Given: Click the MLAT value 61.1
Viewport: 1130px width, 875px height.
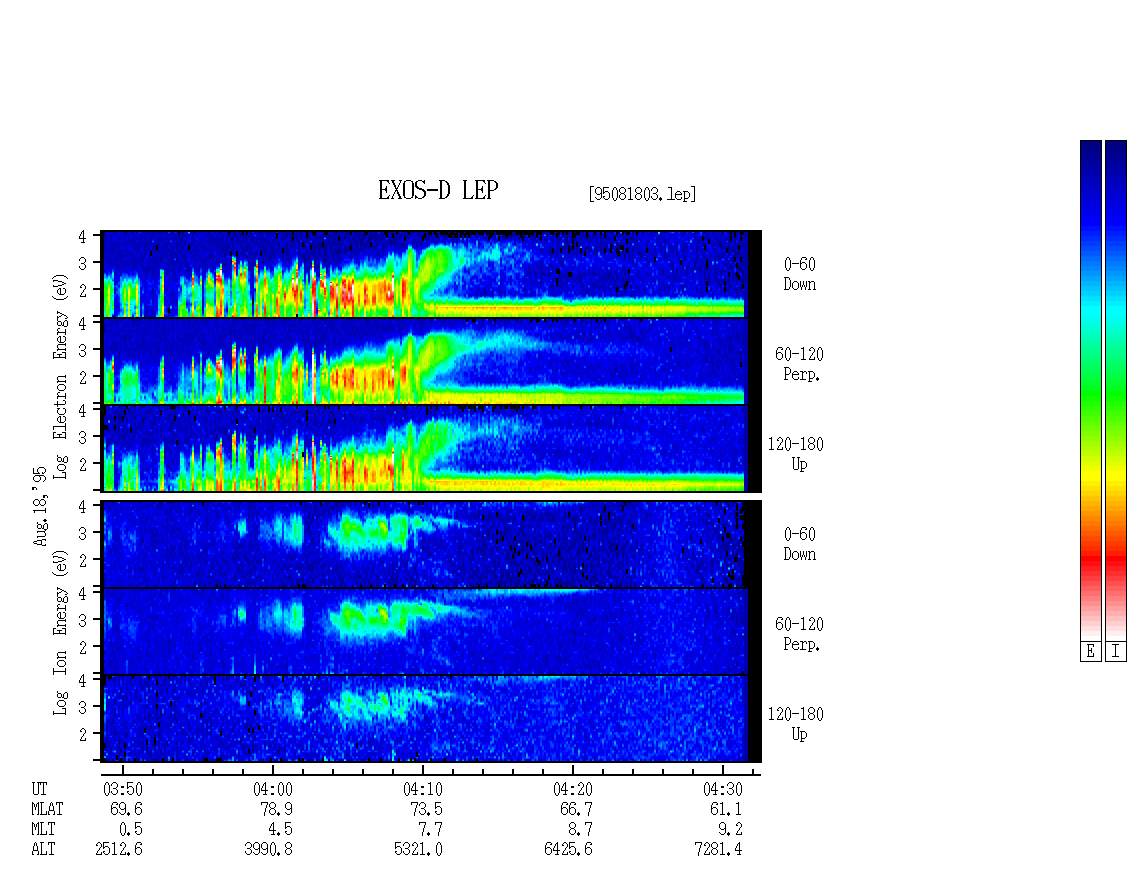Looking at the screenshot, I should tap(726, 809).
